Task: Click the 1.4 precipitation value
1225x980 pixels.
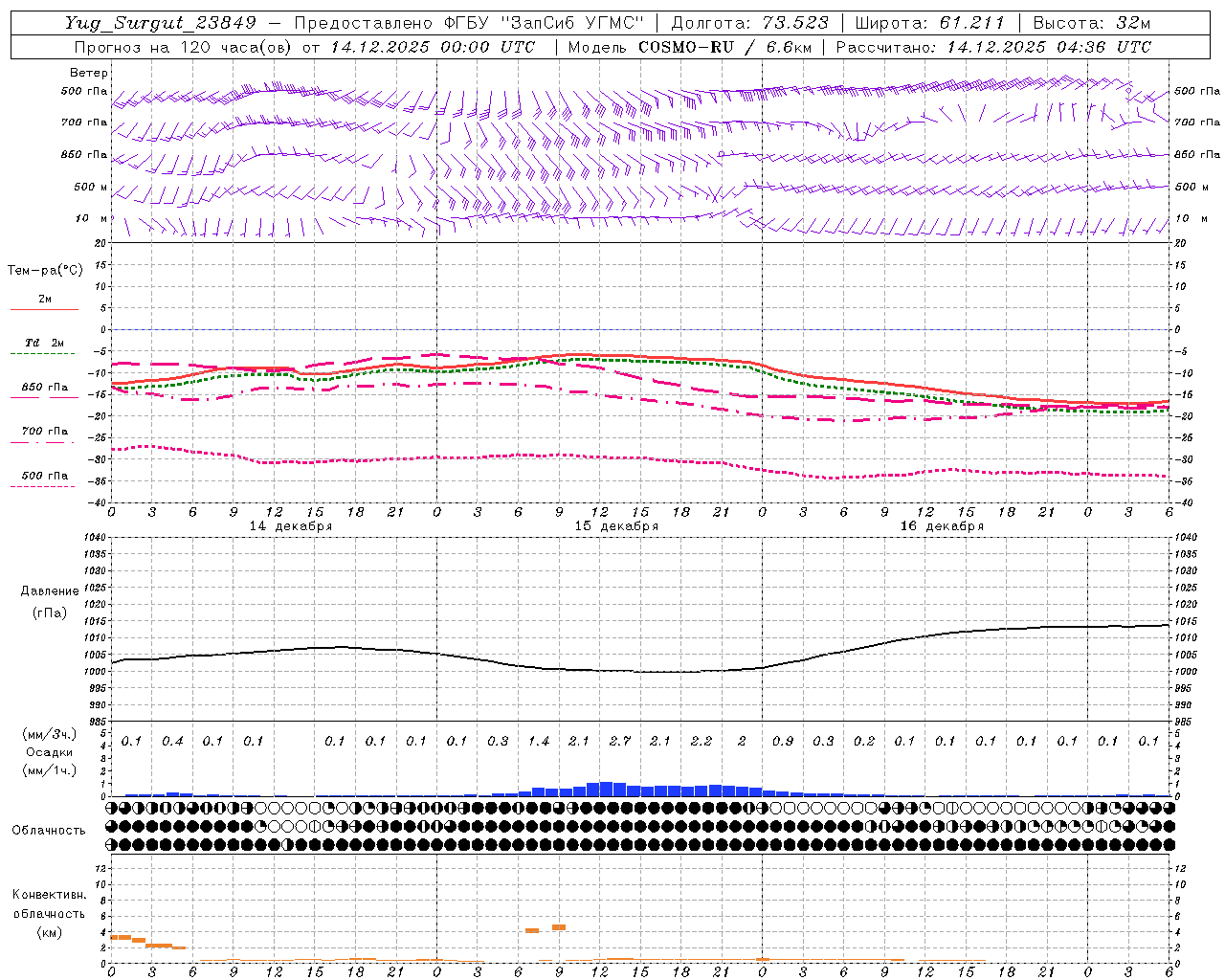Action: tap(539, 742)
